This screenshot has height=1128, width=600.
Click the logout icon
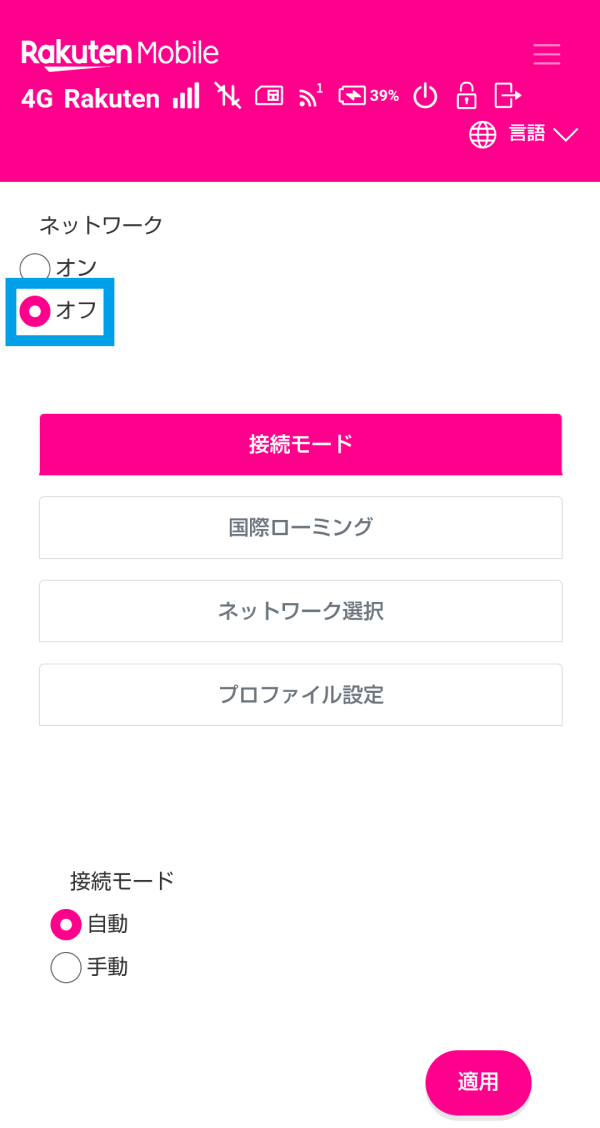[x=508, y=96]
